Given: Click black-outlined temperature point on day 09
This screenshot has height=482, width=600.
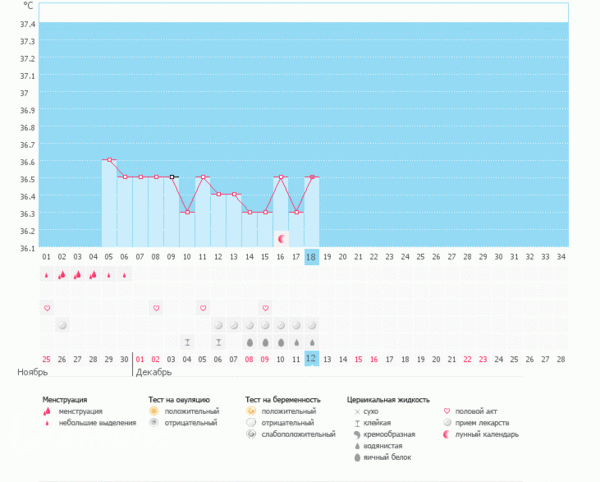Looking at the screenshot, I should [172, 177].
